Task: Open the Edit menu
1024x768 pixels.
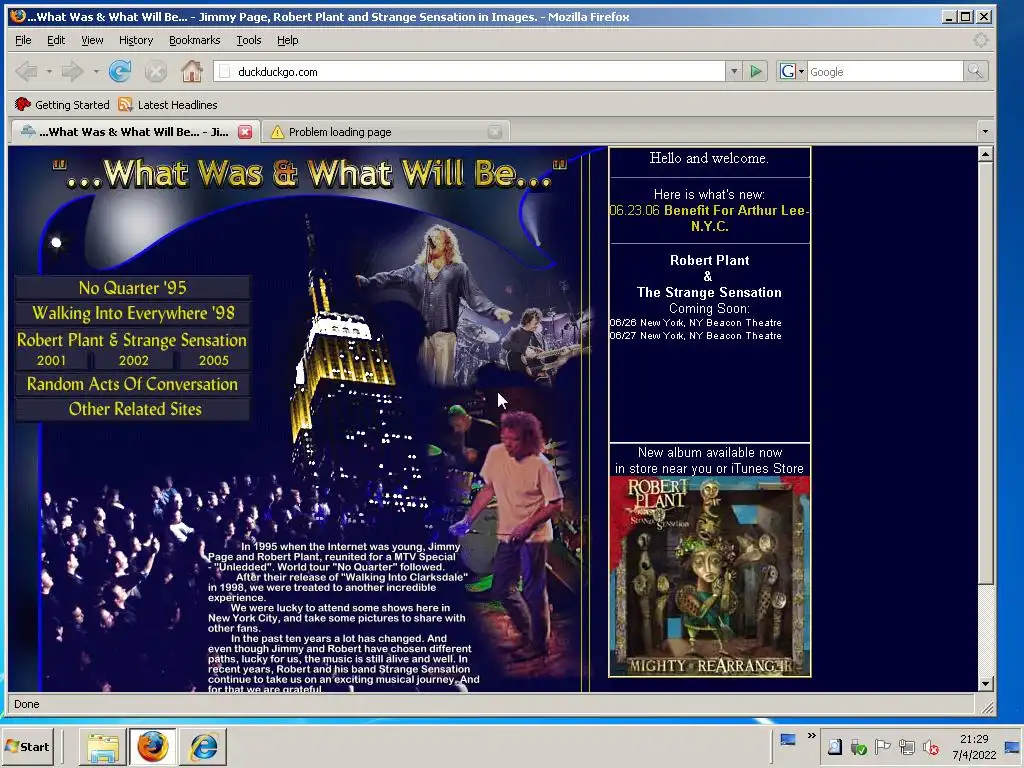Action: [x=56, y=40]
